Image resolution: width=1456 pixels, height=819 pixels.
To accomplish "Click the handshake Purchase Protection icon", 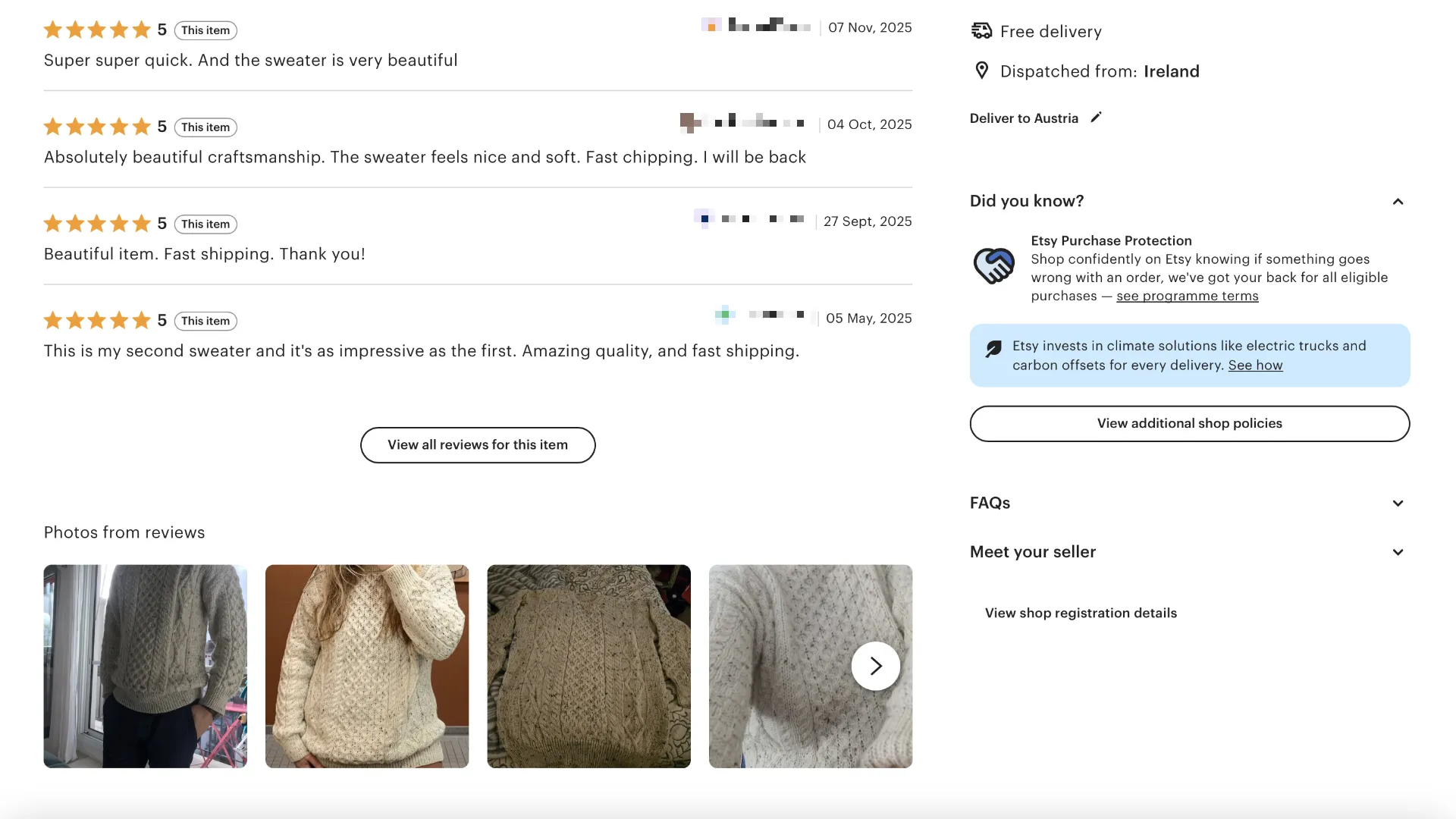I will coord(993,266).
